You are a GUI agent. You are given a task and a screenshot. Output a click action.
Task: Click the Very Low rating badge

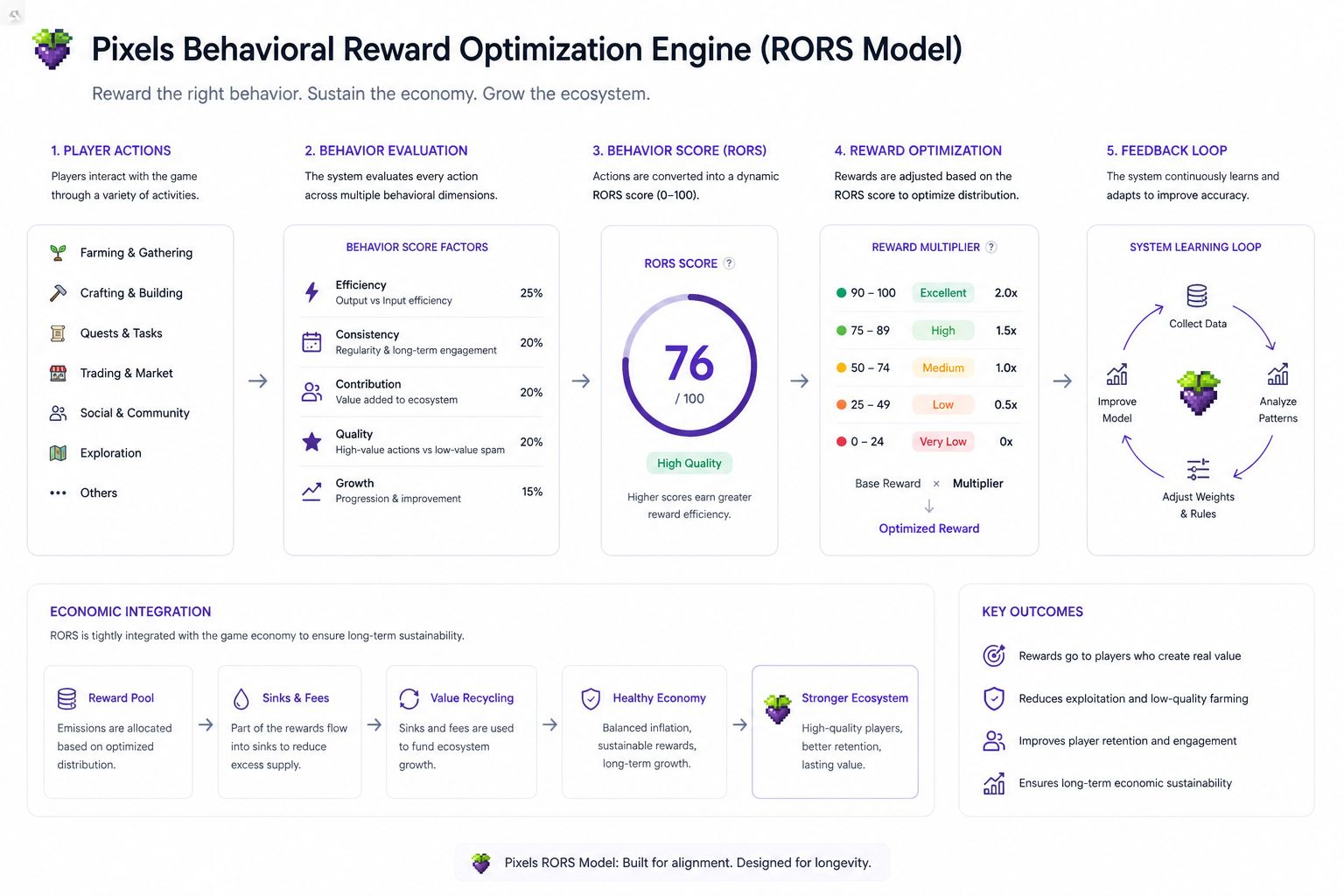[x=943, y=442]
